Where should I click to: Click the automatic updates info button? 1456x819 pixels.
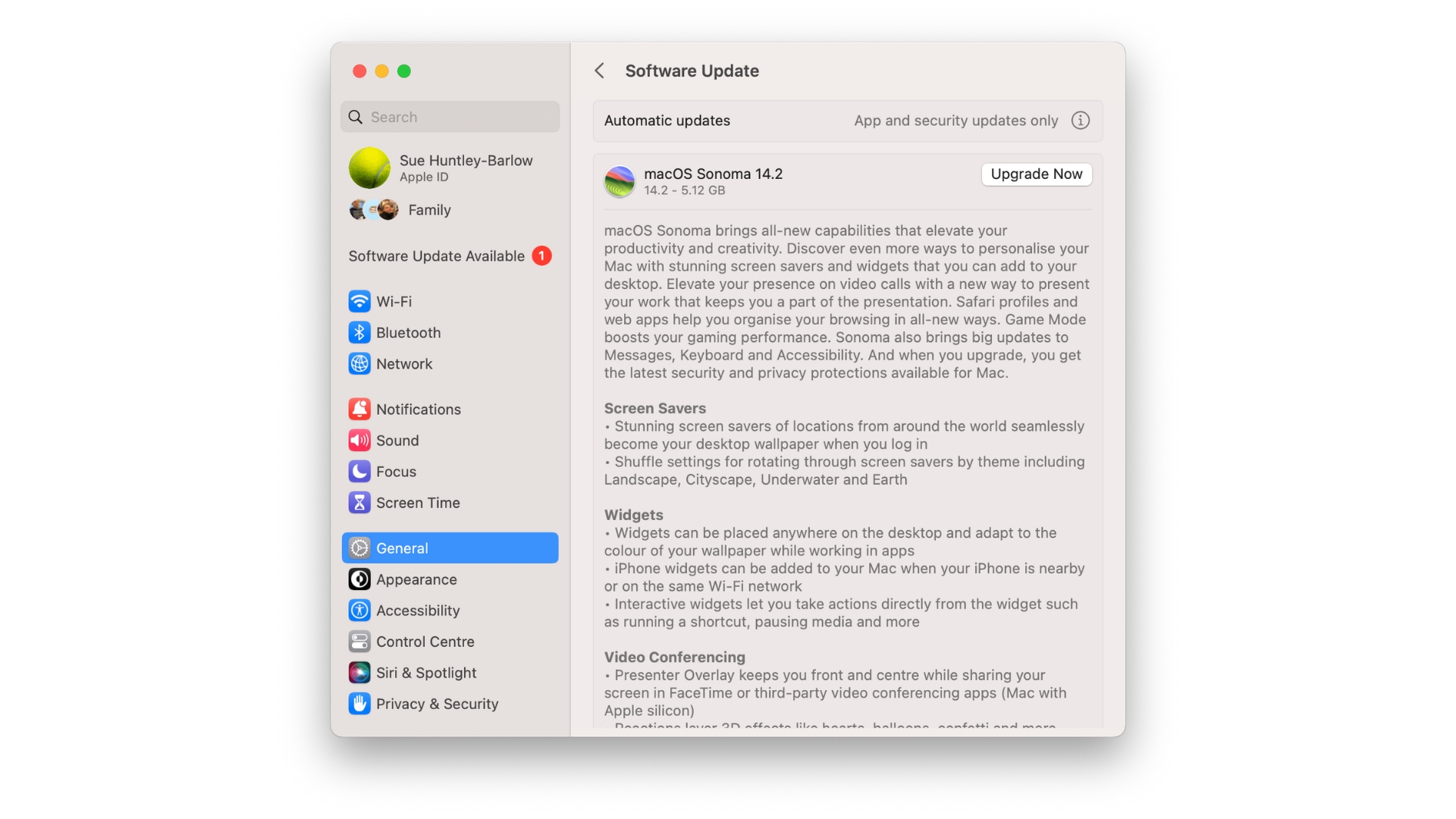click(1080, 121)
